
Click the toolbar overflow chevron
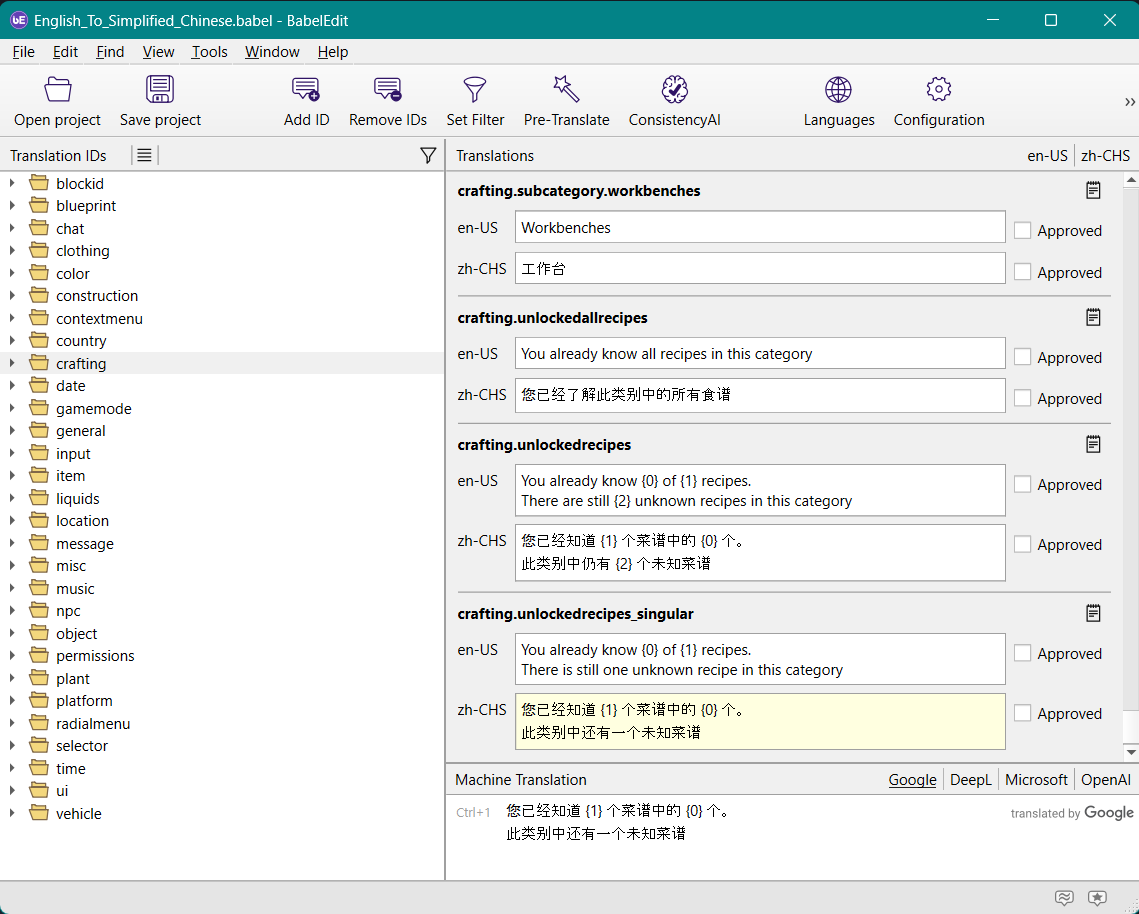point(1129,102)
